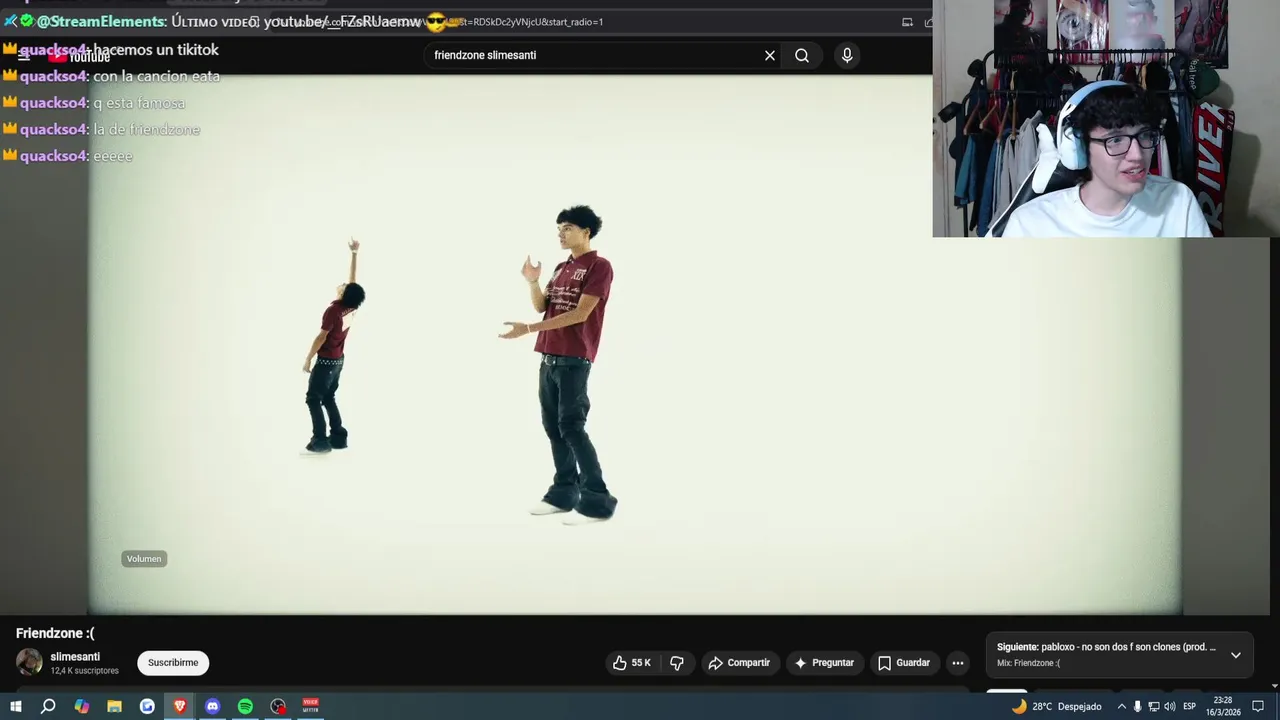Open Discord from the taskbar
The image size is (1280, 720).
pyautogui.click(x=212, y=706)
